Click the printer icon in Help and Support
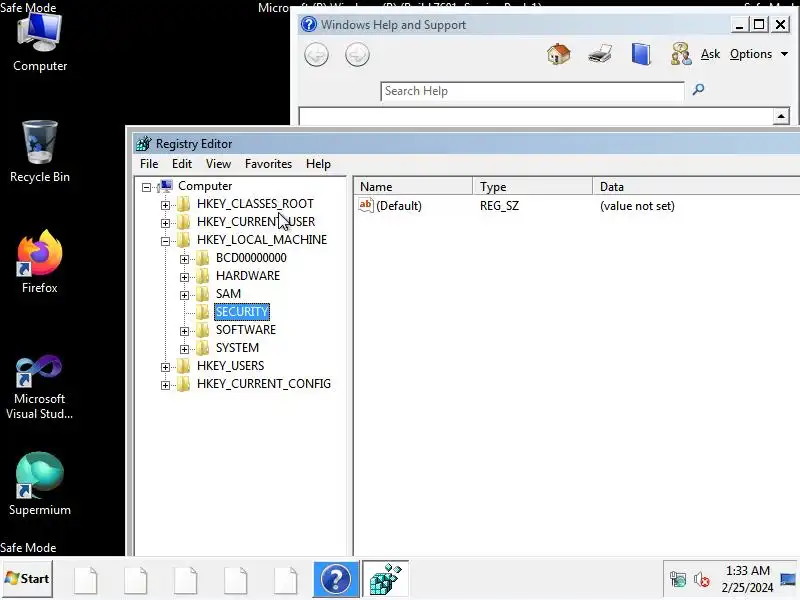 (x=600, y=54)
